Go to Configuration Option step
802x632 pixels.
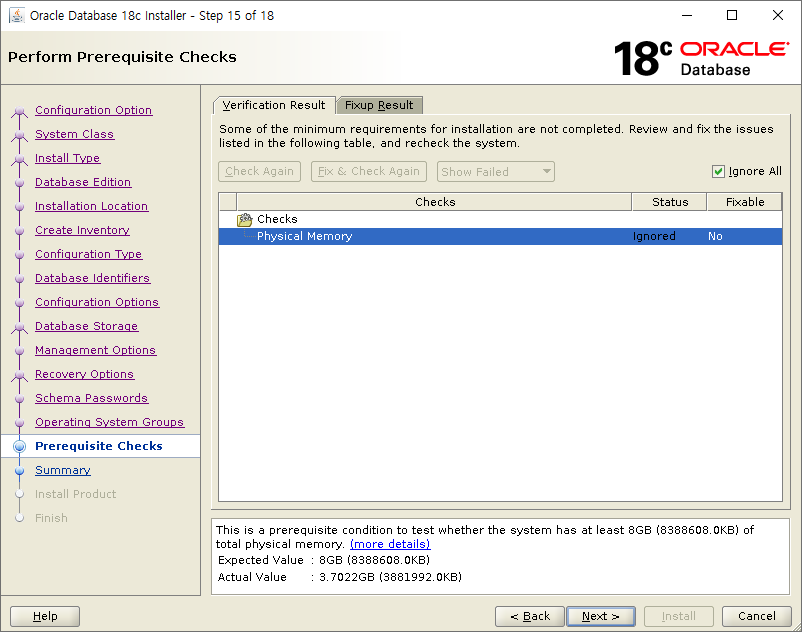coord(94,110)
